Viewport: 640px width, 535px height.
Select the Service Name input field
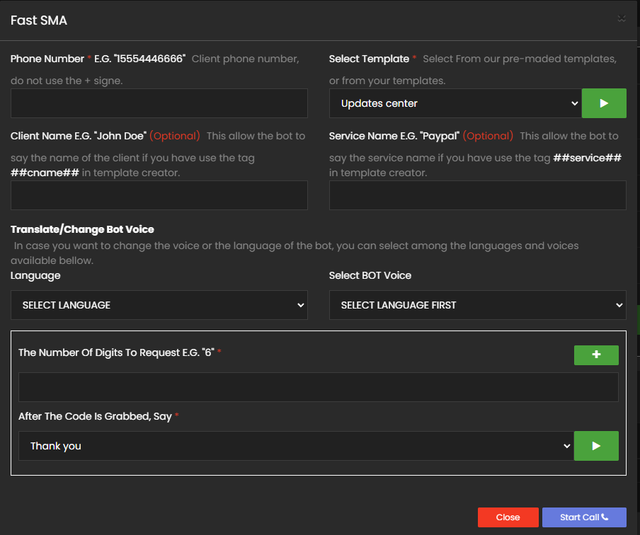tap(477, 195)
